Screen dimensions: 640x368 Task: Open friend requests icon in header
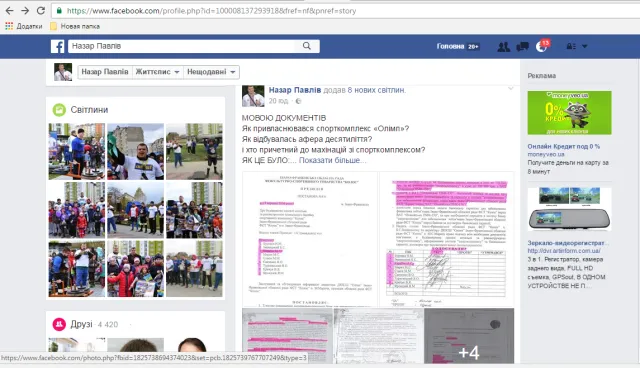504,47
